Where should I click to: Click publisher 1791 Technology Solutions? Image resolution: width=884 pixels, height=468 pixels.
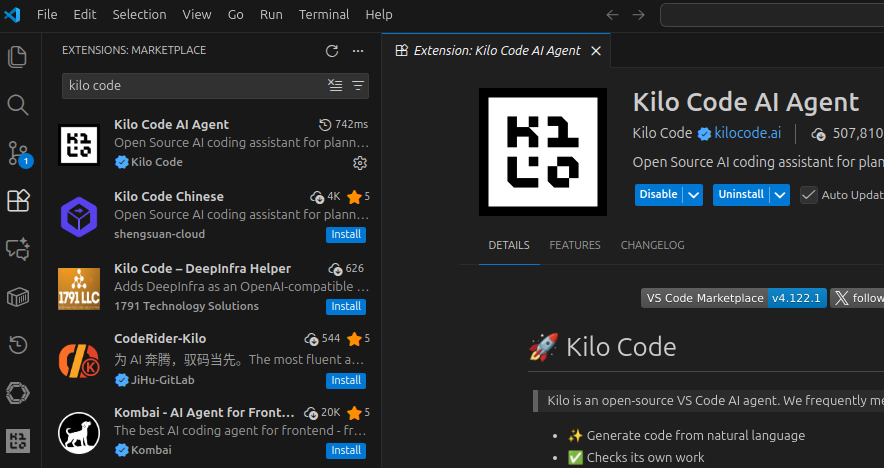point(187,306)
